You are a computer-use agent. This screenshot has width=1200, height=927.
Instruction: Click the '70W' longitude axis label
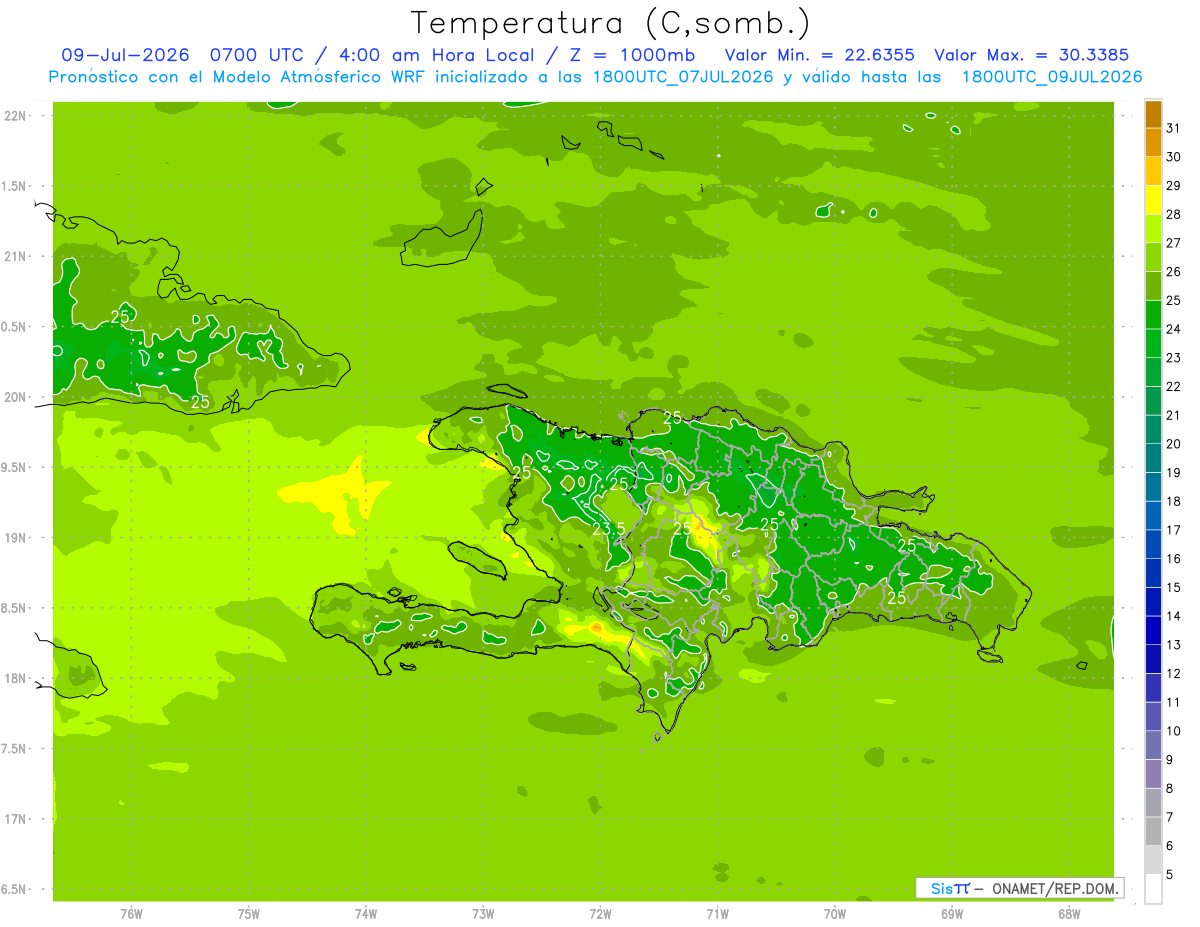[835, 914]
